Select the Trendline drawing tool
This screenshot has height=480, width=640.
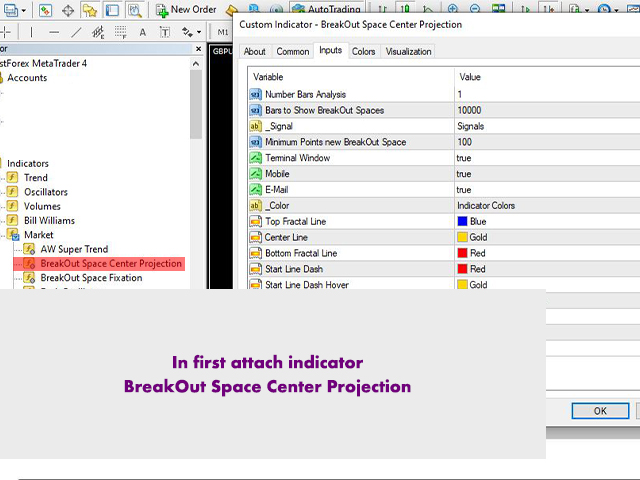76,32
